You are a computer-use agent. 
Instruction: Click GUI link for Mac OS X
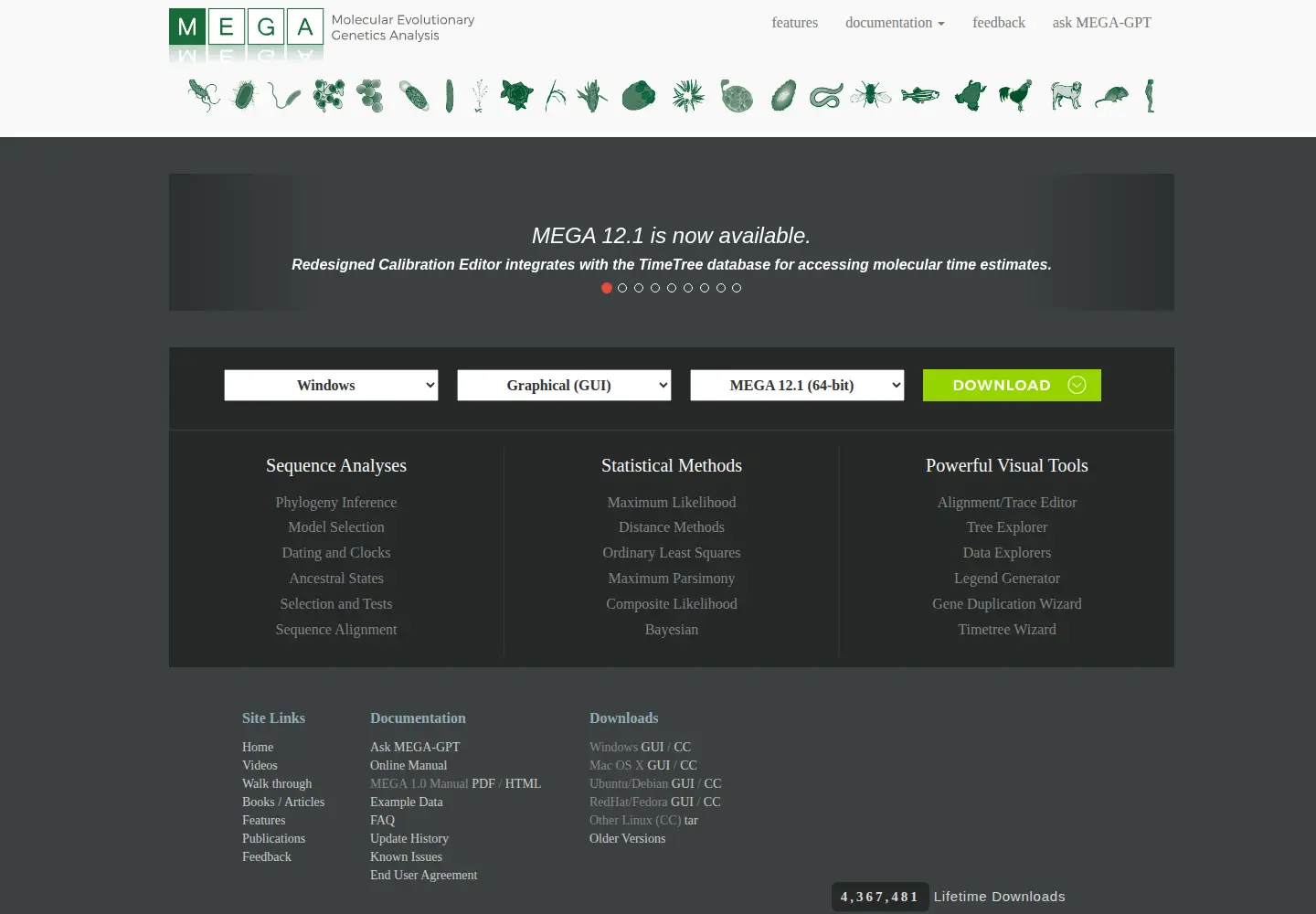coord(659,765)
